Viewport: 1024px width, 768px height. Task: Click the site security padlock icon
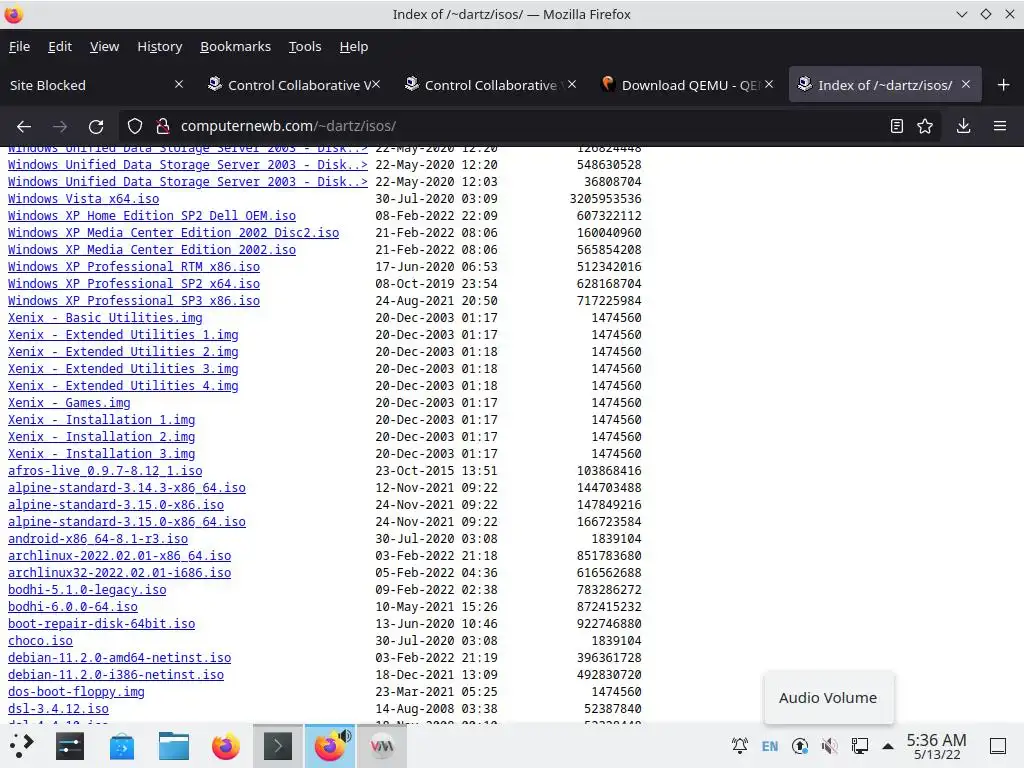click(162, 126)
